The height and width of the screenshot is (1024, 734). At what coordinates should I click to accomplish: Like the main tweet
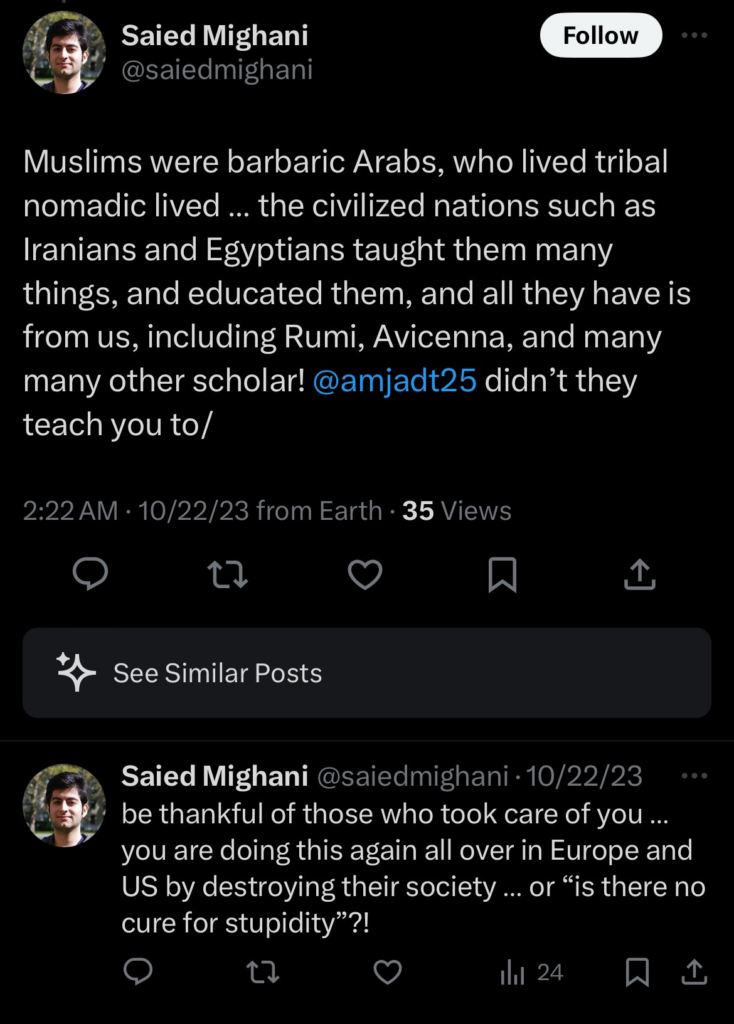(365, 574)
